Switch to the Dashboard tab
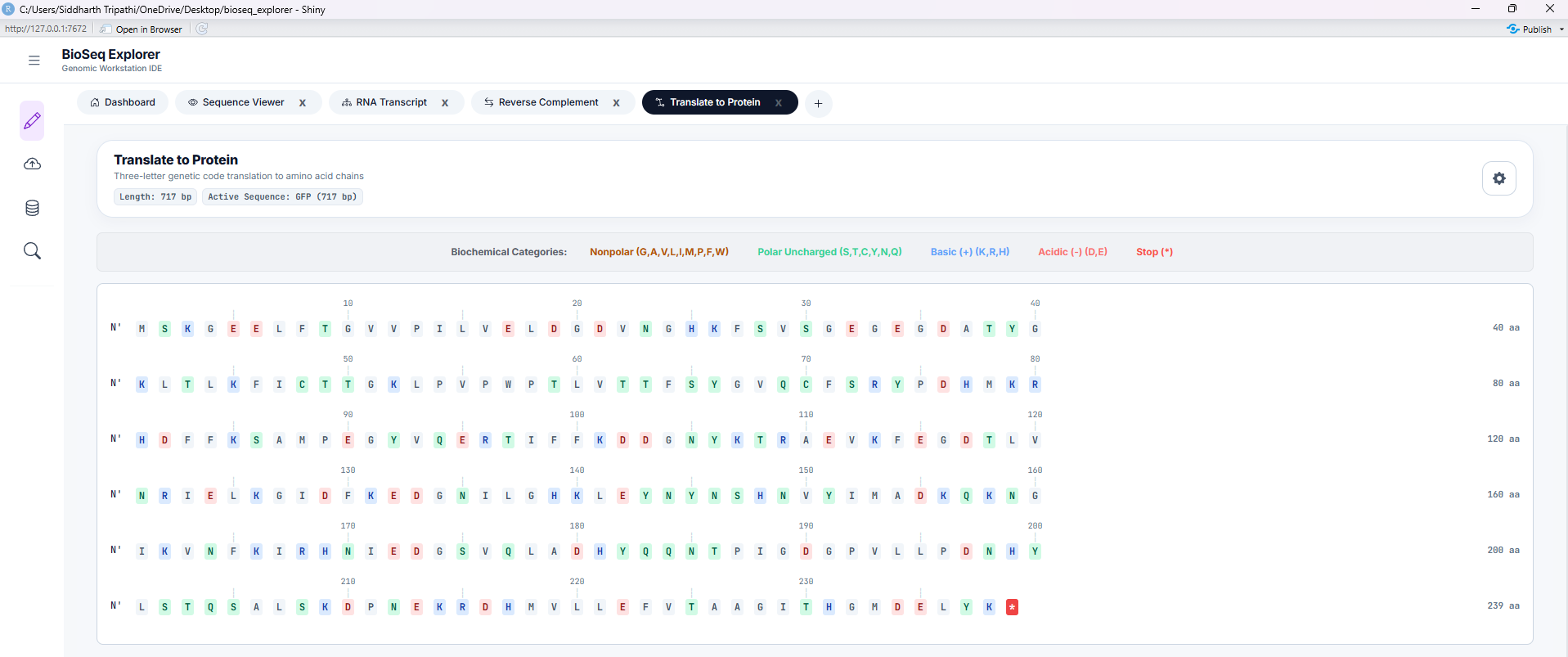1568x657 pixels. click(123, 102)
